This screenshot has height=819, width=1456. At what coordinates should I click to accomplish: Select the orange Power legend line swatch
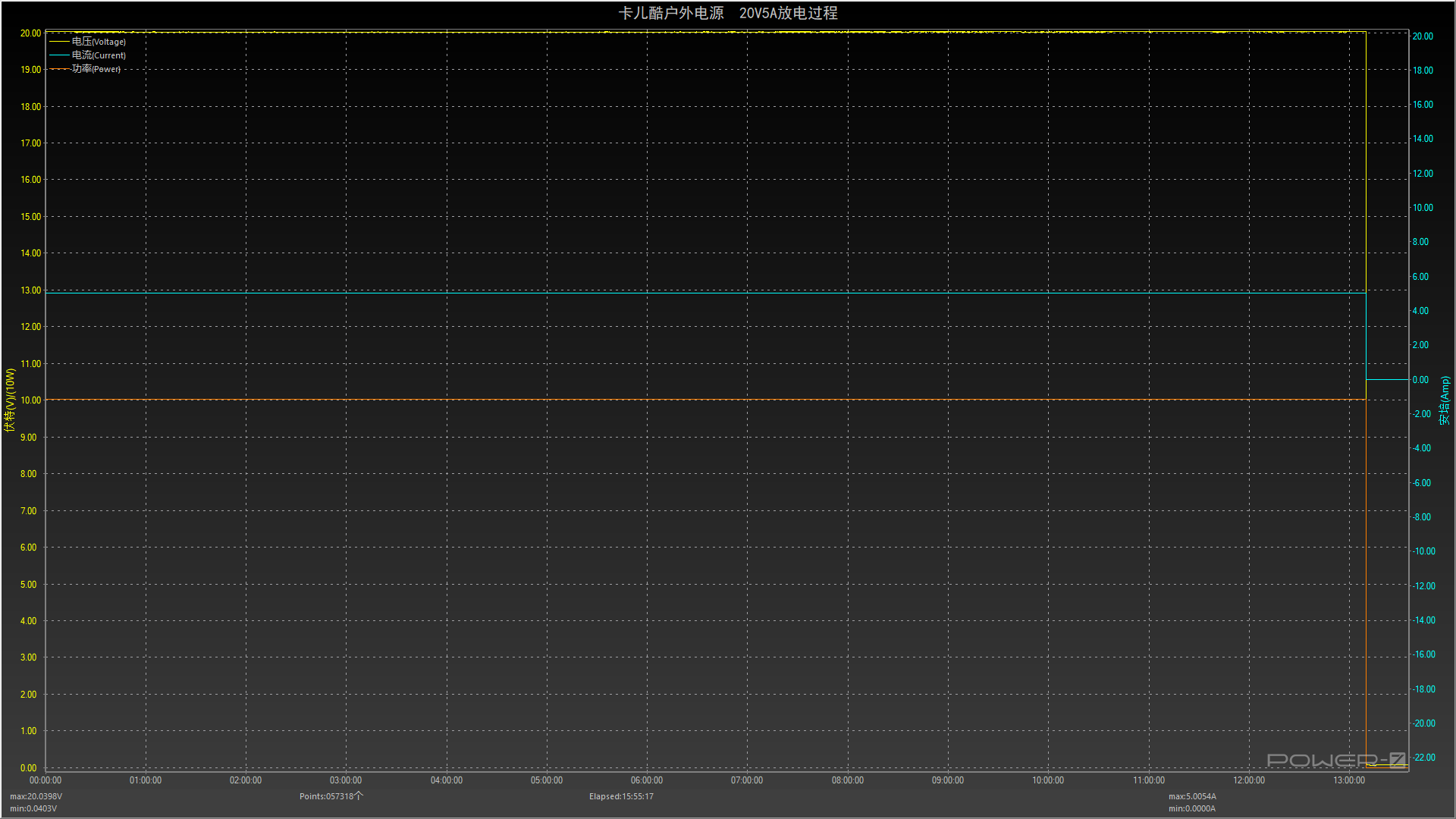point(59,69)
